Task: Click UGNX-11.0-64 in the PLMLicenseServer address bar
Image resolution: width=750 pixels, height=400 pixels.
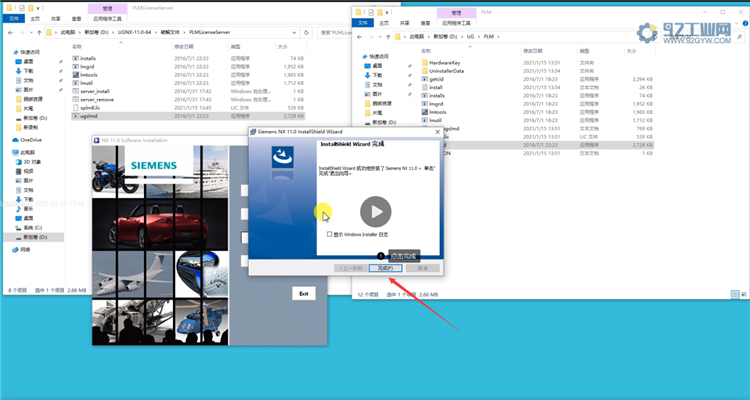Action: 134,33
